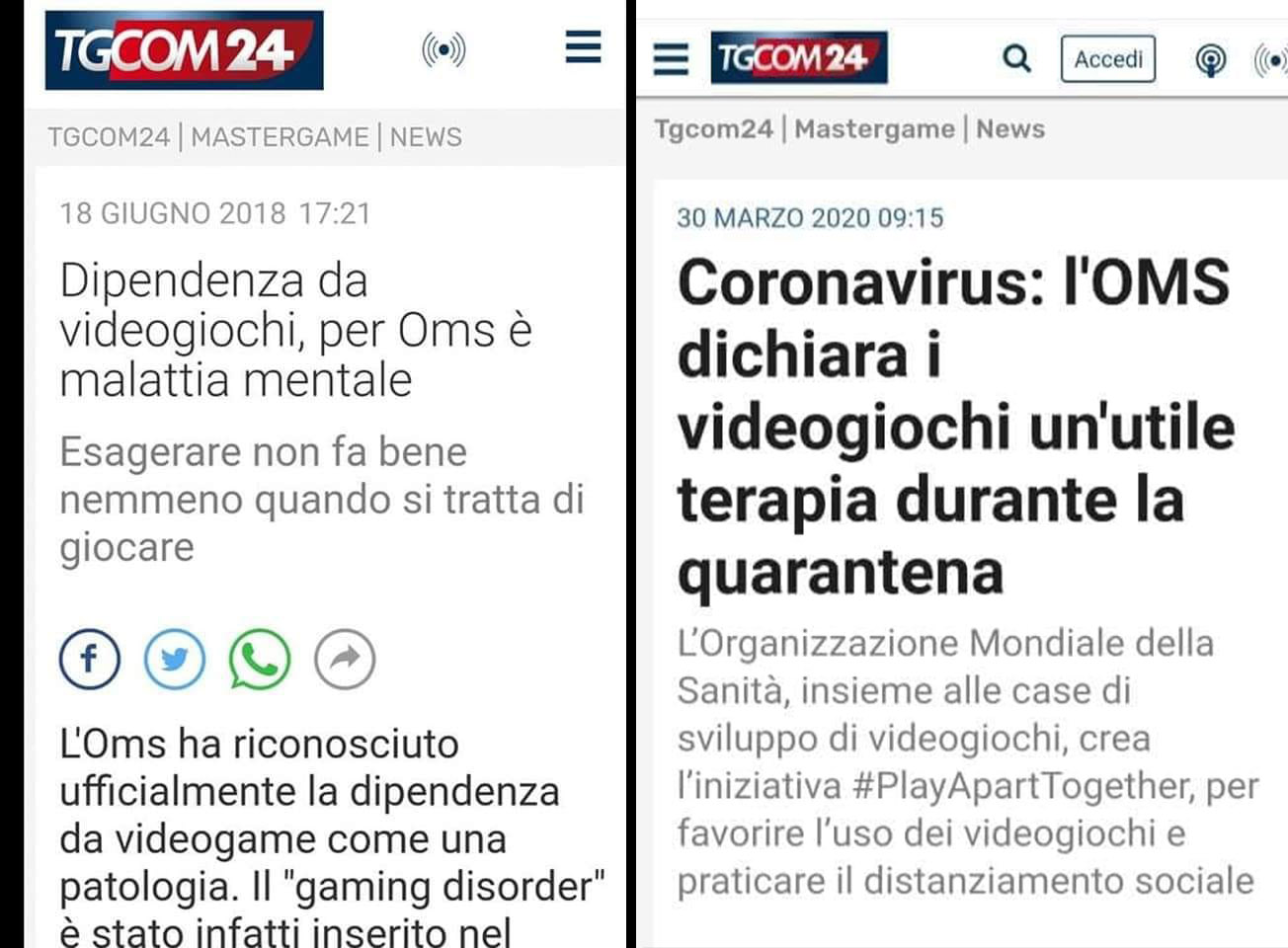This screenshot has width=1288, height=948.
Task: Click TGCOM24 logo in right header
Action: 799,58
